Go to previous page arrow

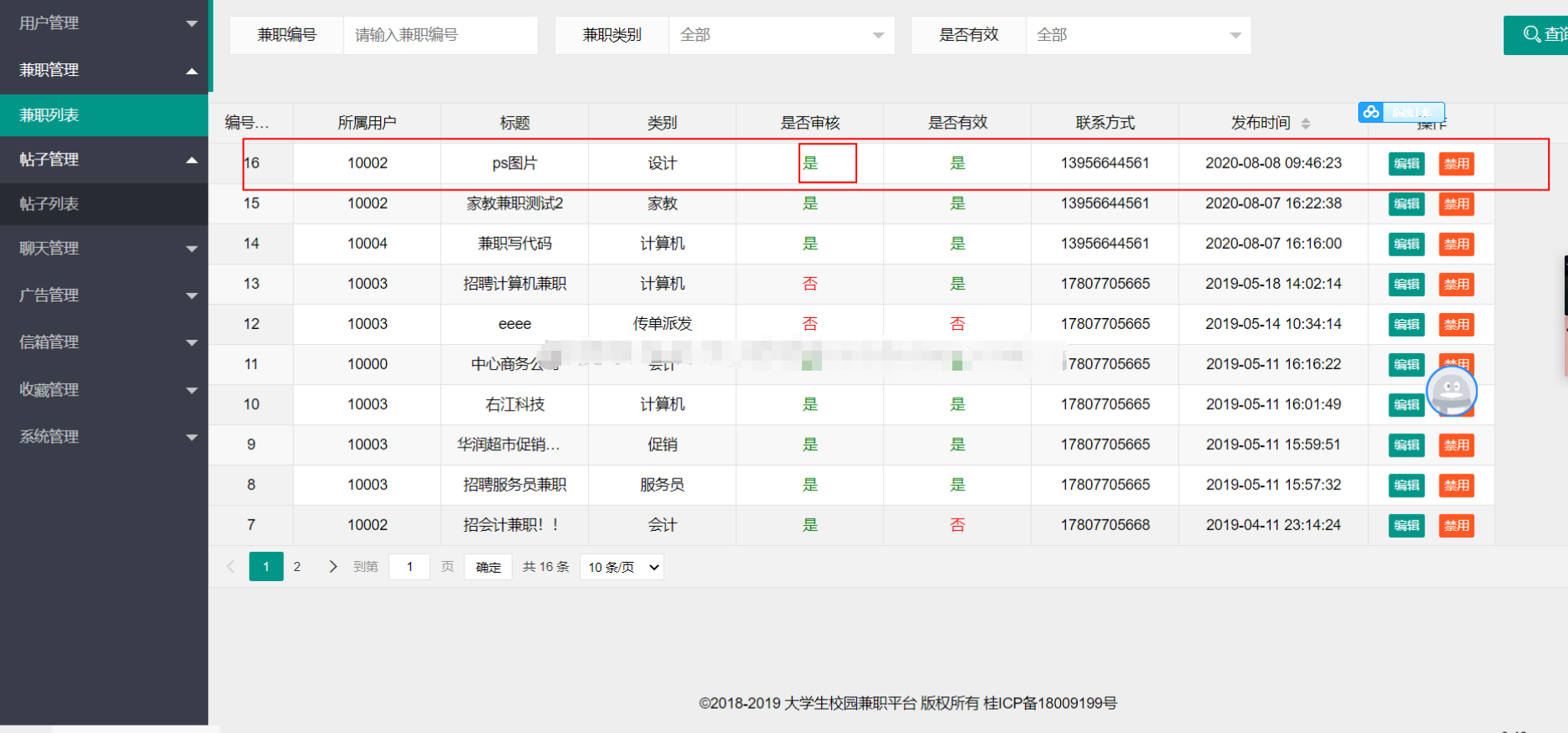click(231, 567)
